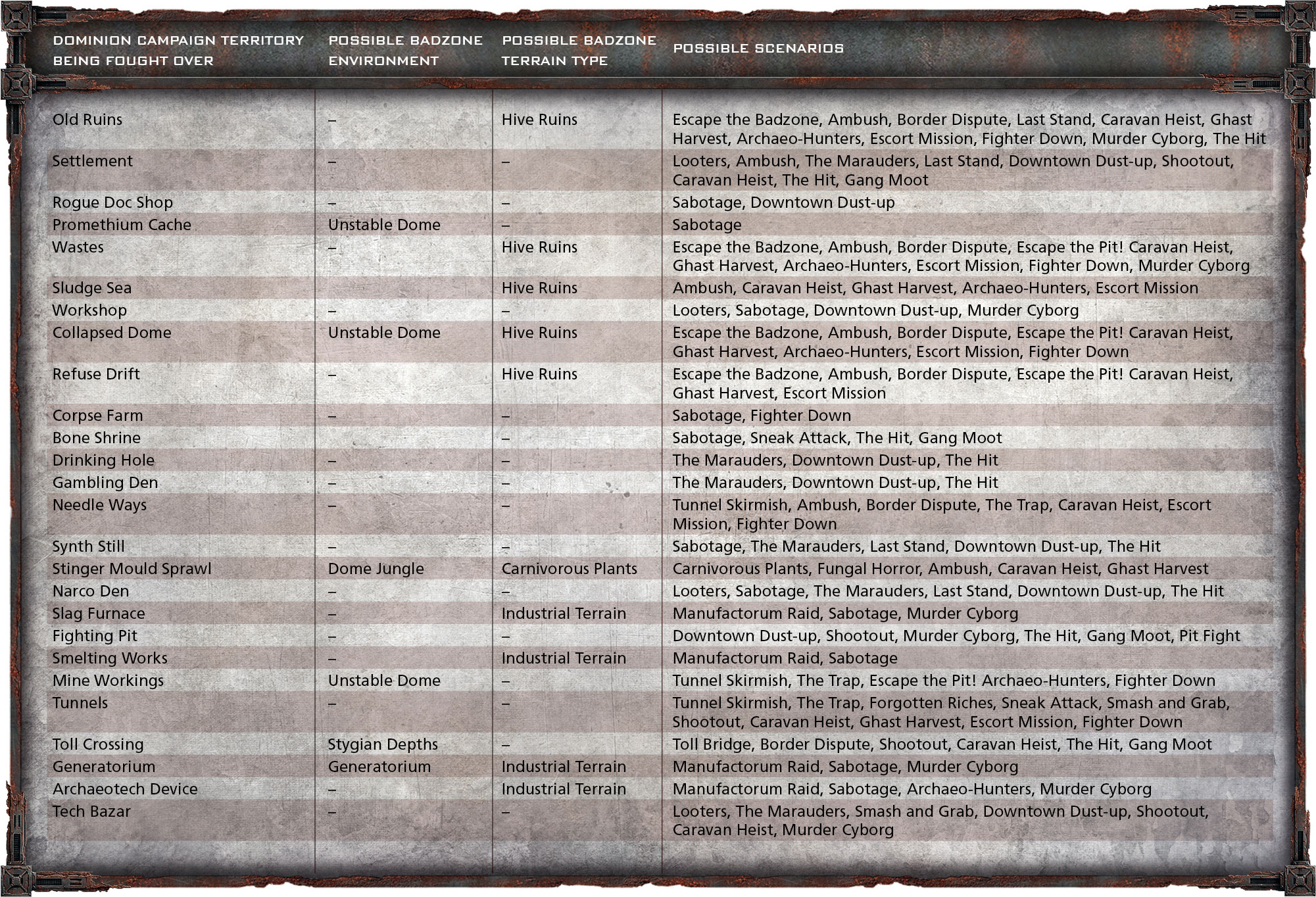Select the 'Drinking Hole' territory cell
Image resolution: width=1316 pixels, height=897 pixels.
point(103,460)
